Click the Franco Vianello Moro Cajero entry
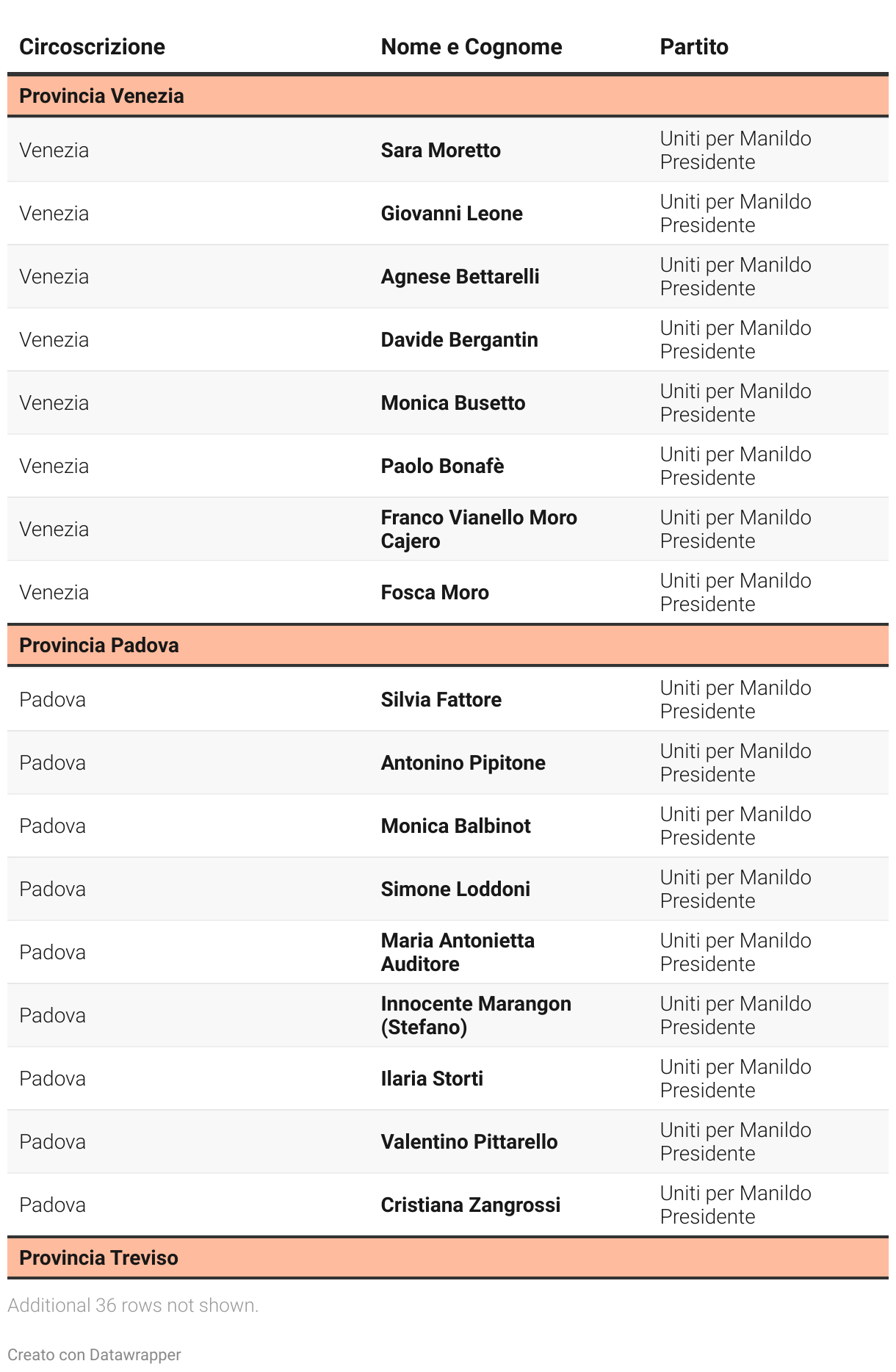 click(478, 530)
